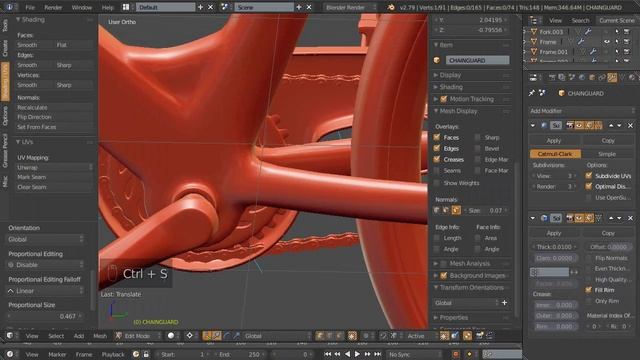Open the Select menu in viewport header

click(56, 336)
